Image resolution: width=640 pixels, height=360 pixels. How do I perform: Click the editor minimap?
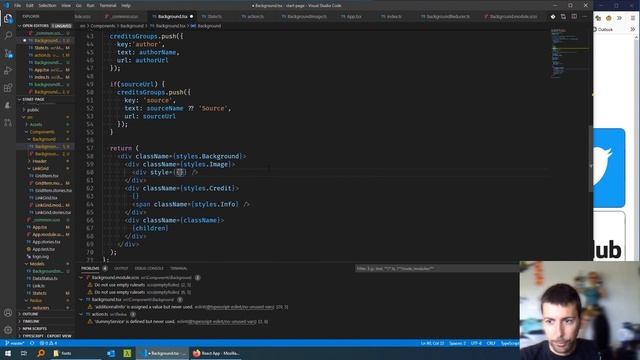tap(569, 53)
